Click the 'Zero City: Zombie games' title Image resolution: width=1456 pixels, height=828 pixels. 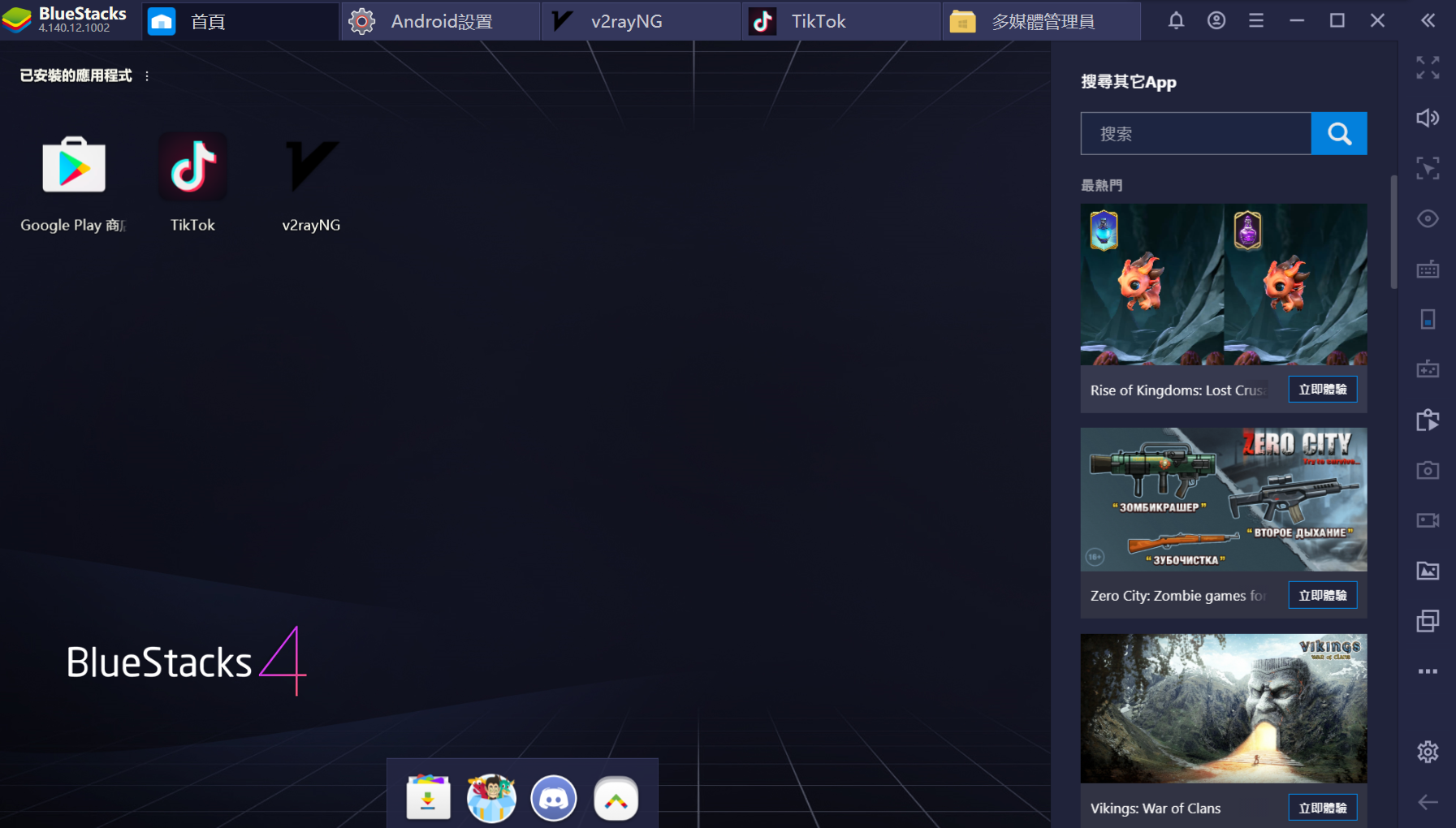point(1178,596)
